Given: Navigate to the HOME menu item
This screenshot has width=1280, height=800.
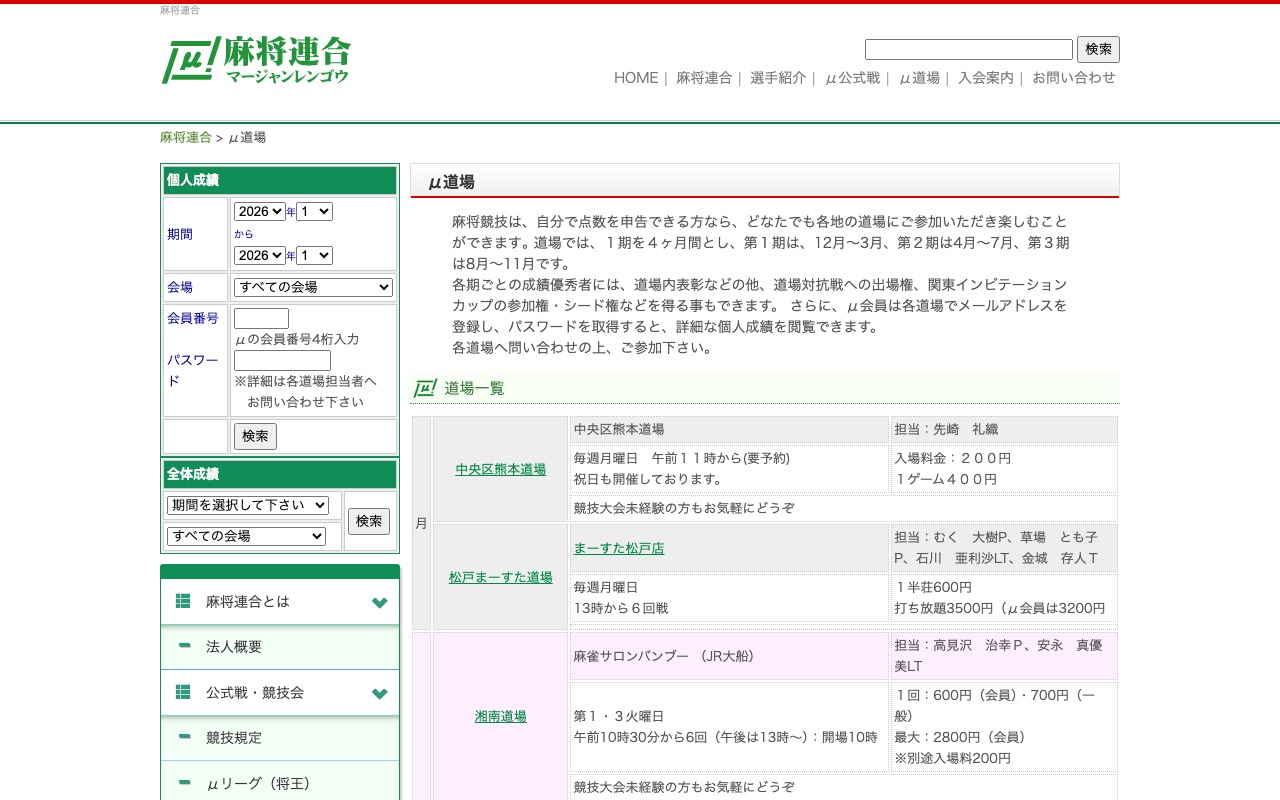Looking at the screenshot, I should point(635,78).
